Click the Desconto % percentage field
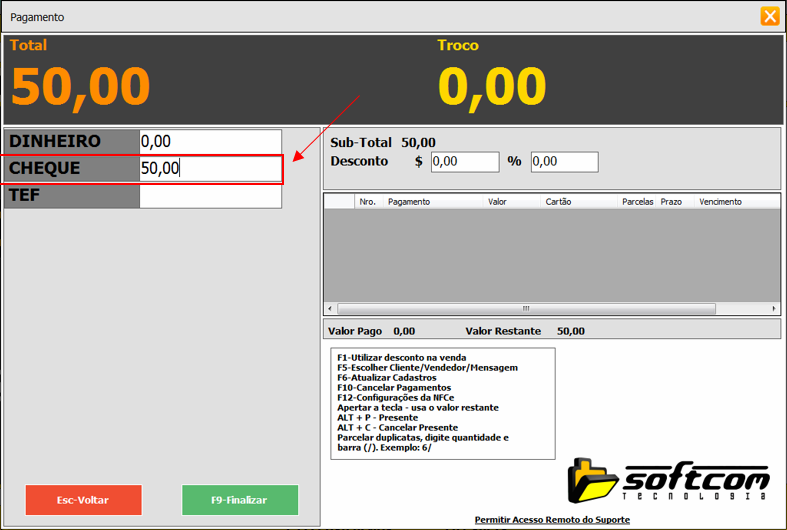 tap(564, 162)
